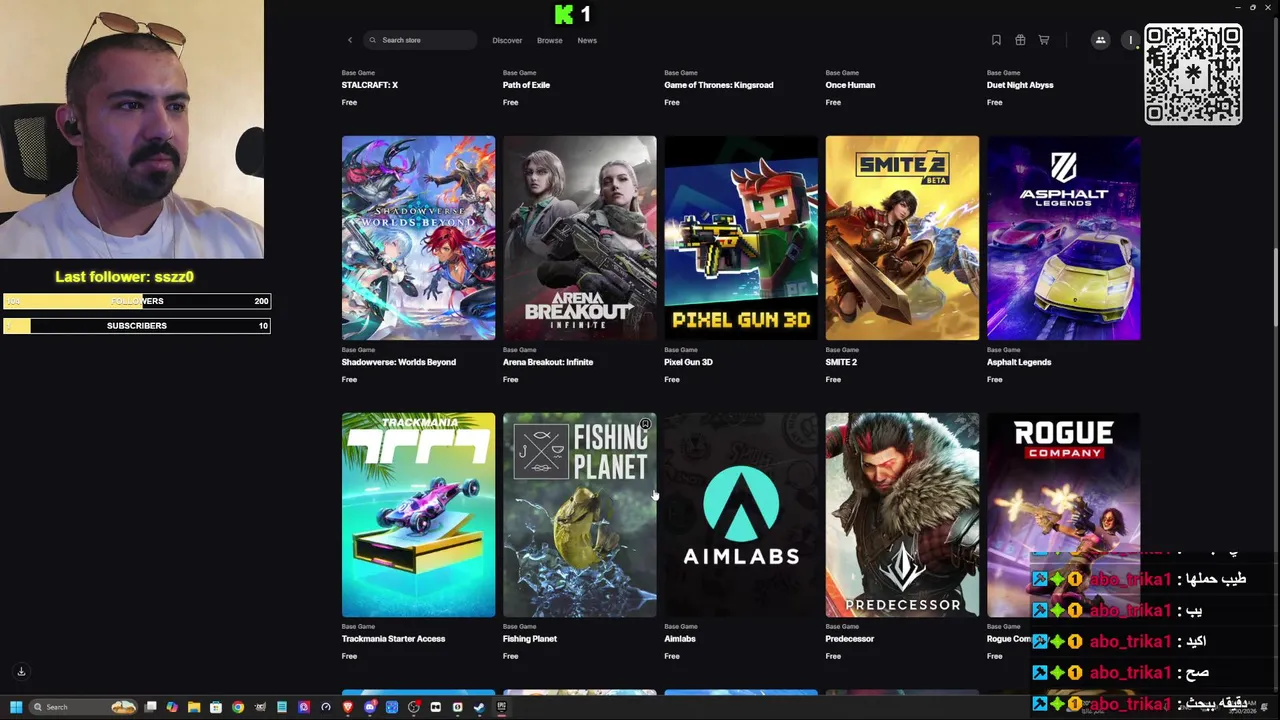The image size is (1280, 720).
Task: Open the shopping cart icon
Action: pos(1044,40)
